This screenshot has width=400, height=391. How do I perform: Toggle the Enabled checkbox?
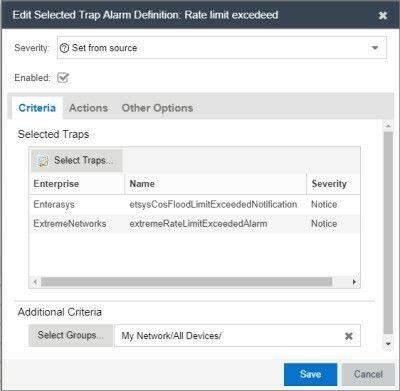coord(63,78)
